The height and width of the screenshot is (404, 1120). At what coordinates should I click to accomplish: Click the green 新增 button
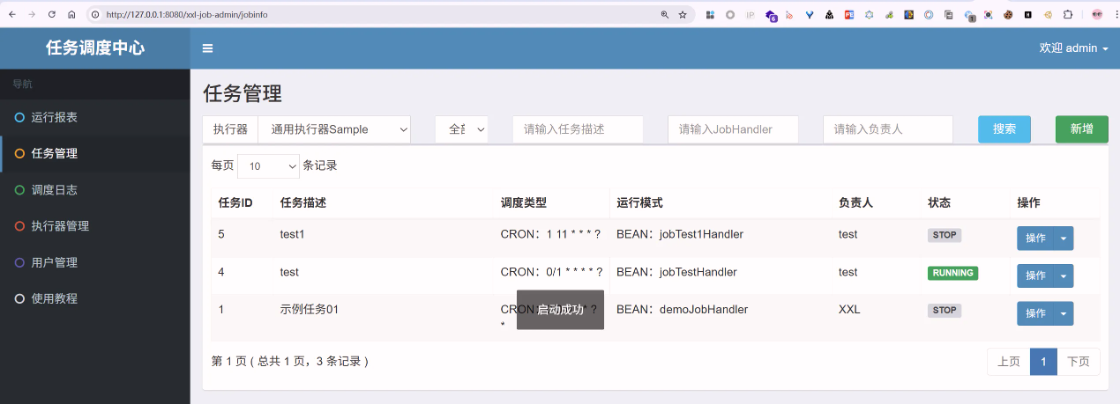[1081, 129]
